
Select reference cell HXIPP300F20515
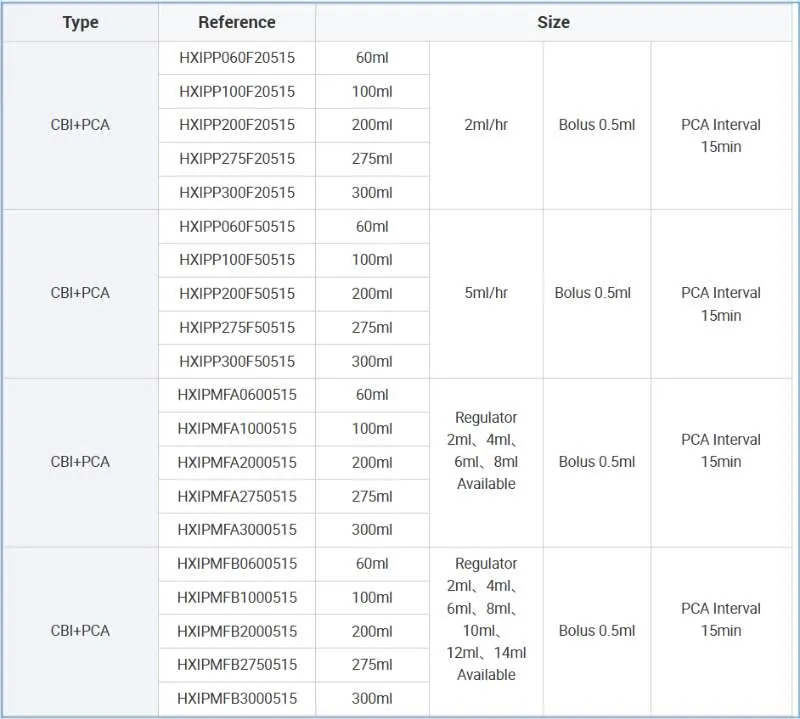[237, 192]
